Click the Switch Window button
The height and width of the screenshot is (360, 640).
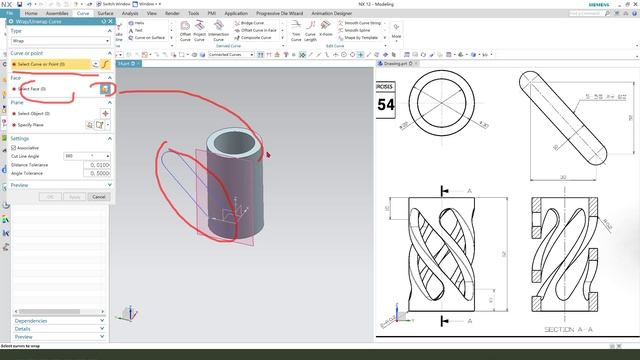pyautogui.click(x=113, y=4)
